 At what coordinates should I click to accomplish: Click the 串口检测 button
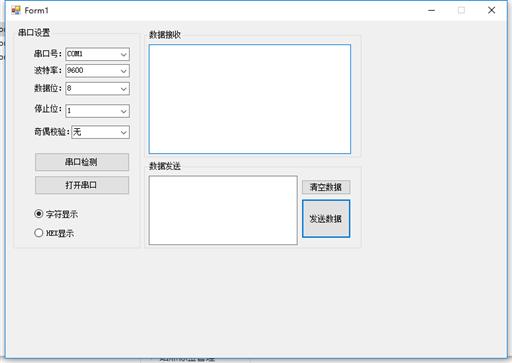(x=82, y=162)
